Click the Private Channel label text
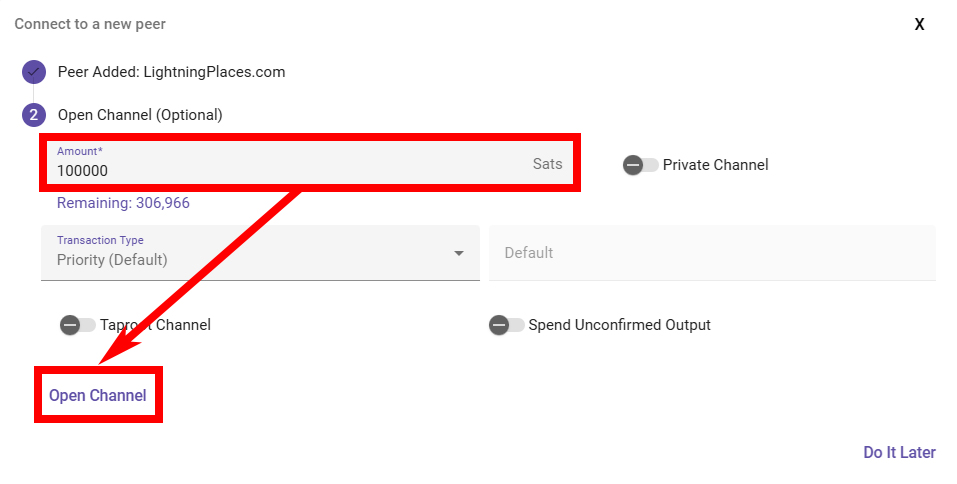This screenshot has width=957, height=484. [x=715, y=165]
